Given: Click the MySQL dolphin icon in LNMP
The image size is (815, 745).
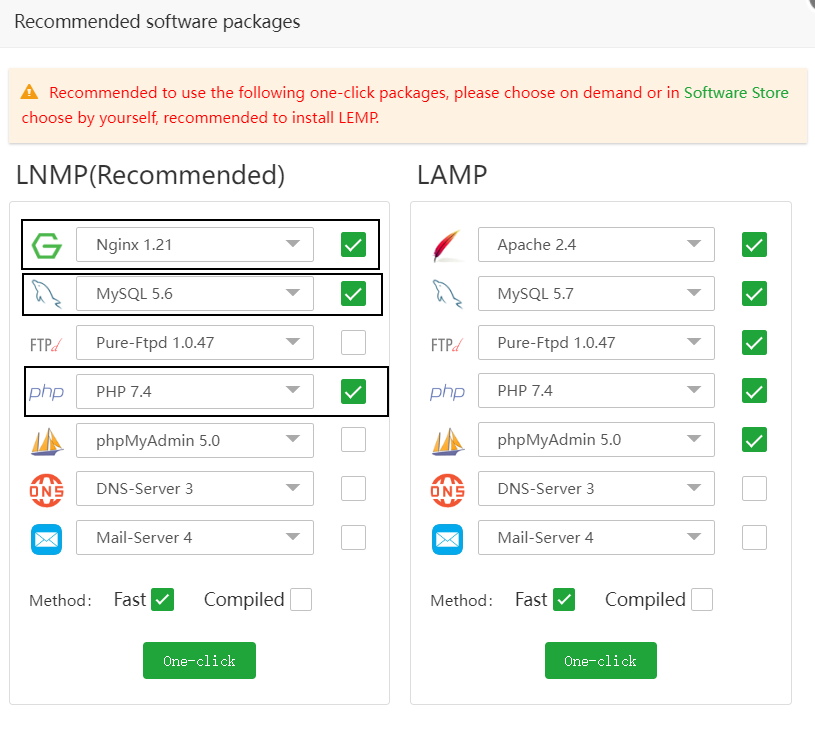Looking at the screenshot, I should (x=47, y=294).
